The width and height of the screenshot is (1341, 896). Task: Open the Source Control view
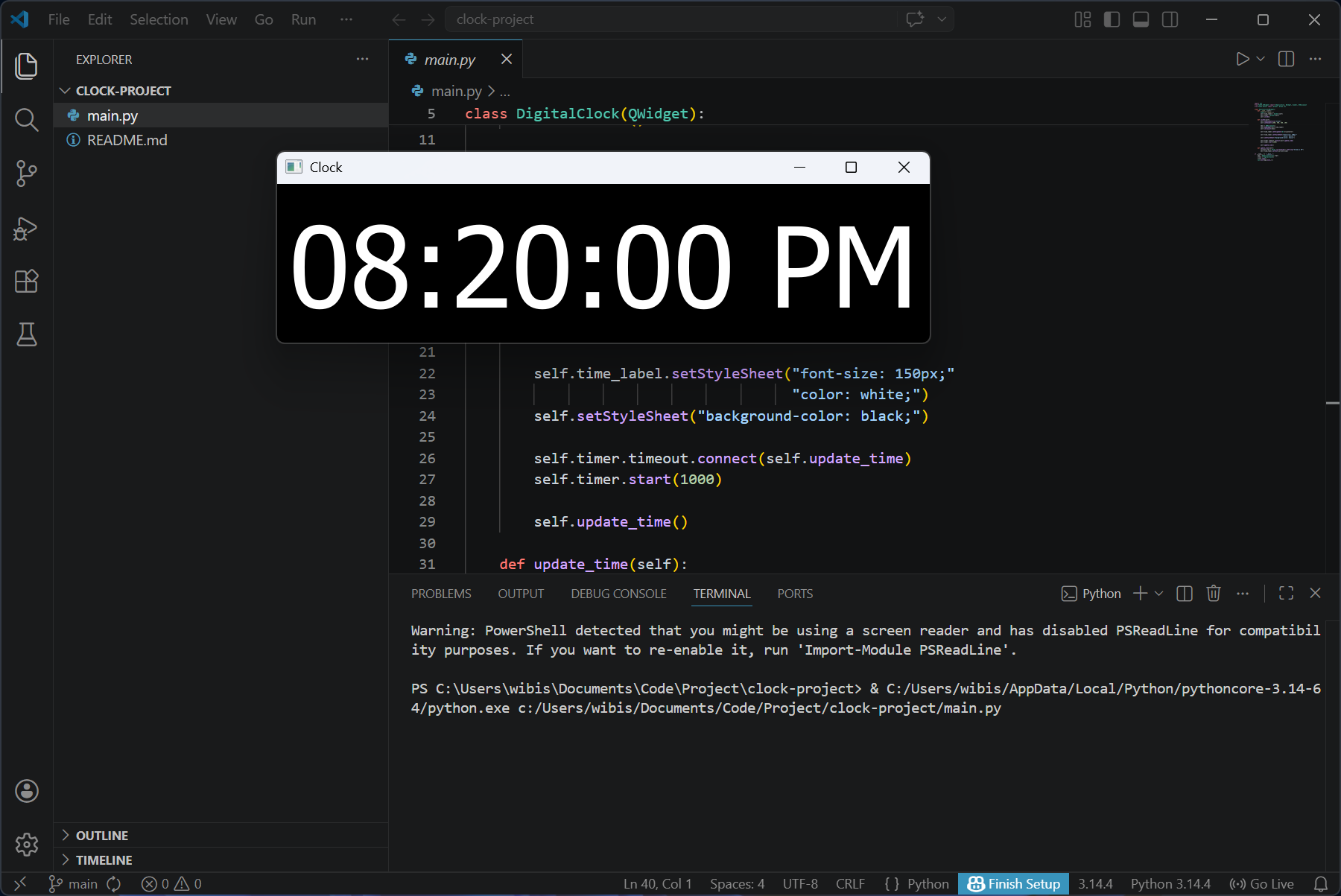pyautogui.click(x=26, y=174)
